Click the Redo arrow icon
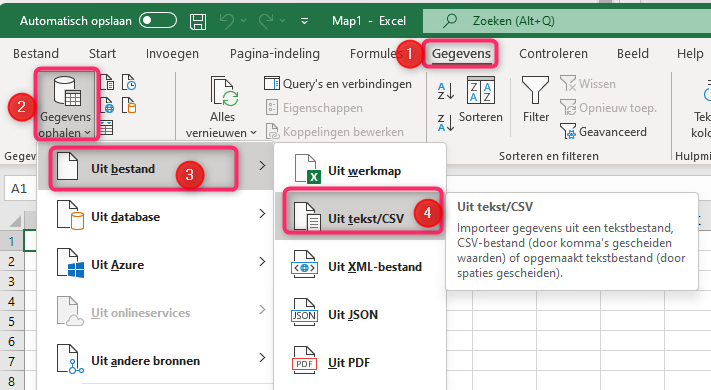This screenshot has height=390, width=711. click(x=266, y=20)
